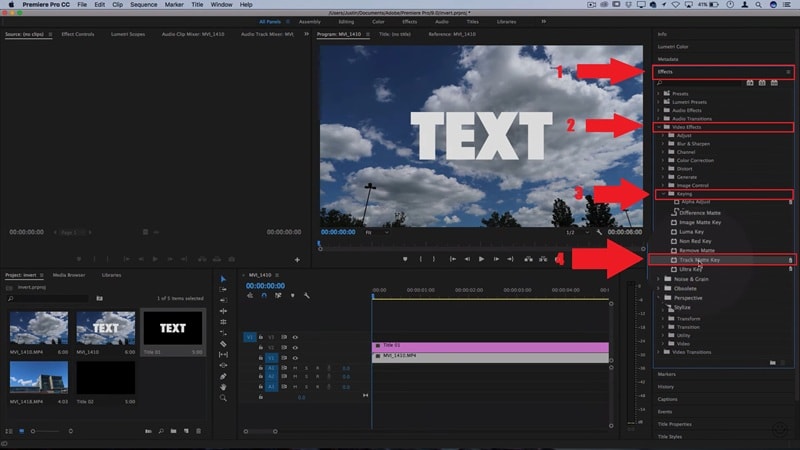The height and width of the screenshot is (450, 800).
Task: Open the Markers panel
Action: click(666, 374)
